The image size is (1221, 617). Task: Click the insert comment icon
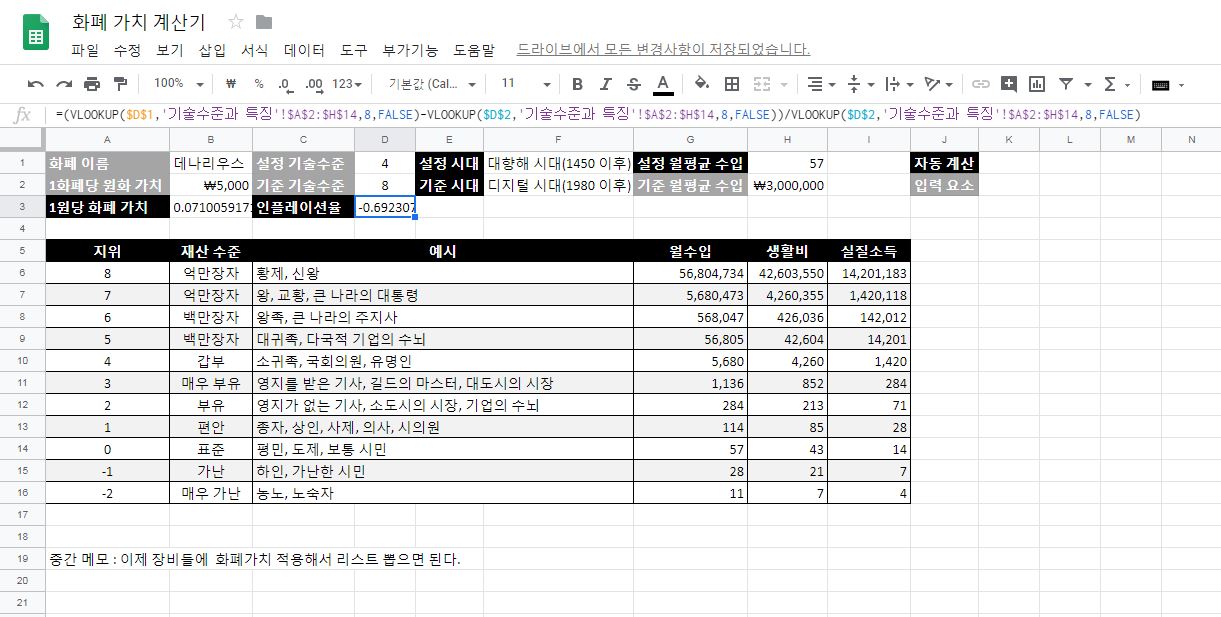tap(1009, 84)
